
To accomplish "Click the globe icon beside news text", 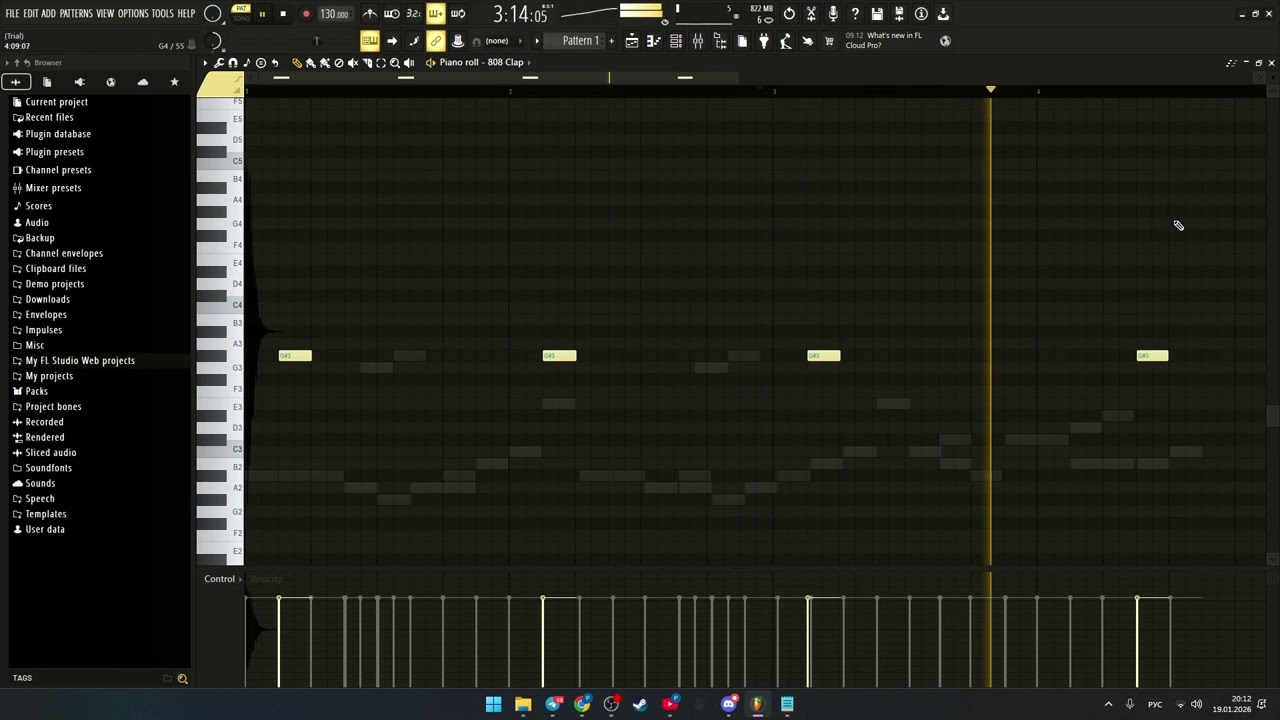I will (x=945, y=41).
